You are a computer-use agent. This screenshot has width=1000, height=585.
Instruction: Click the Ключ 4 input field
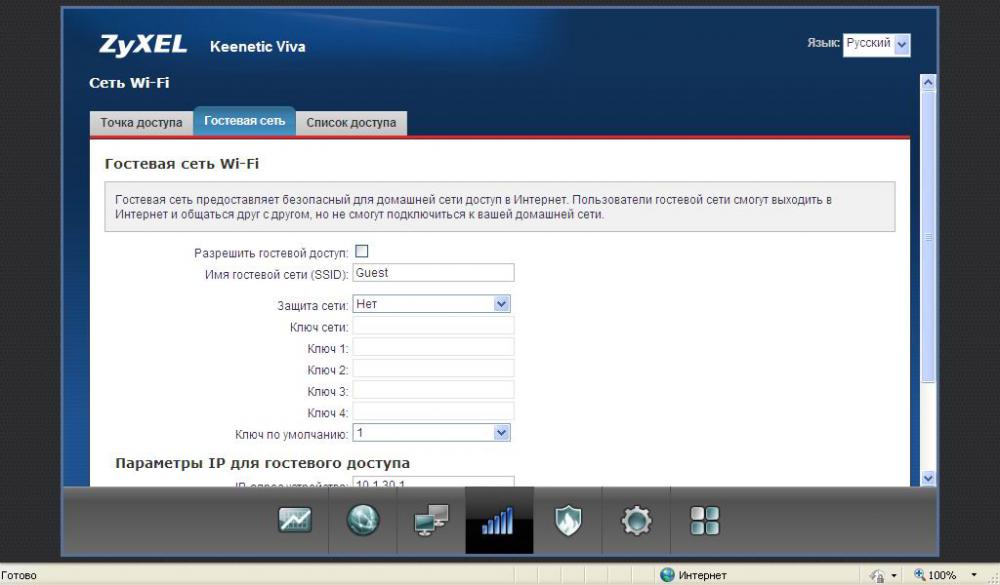433,411
